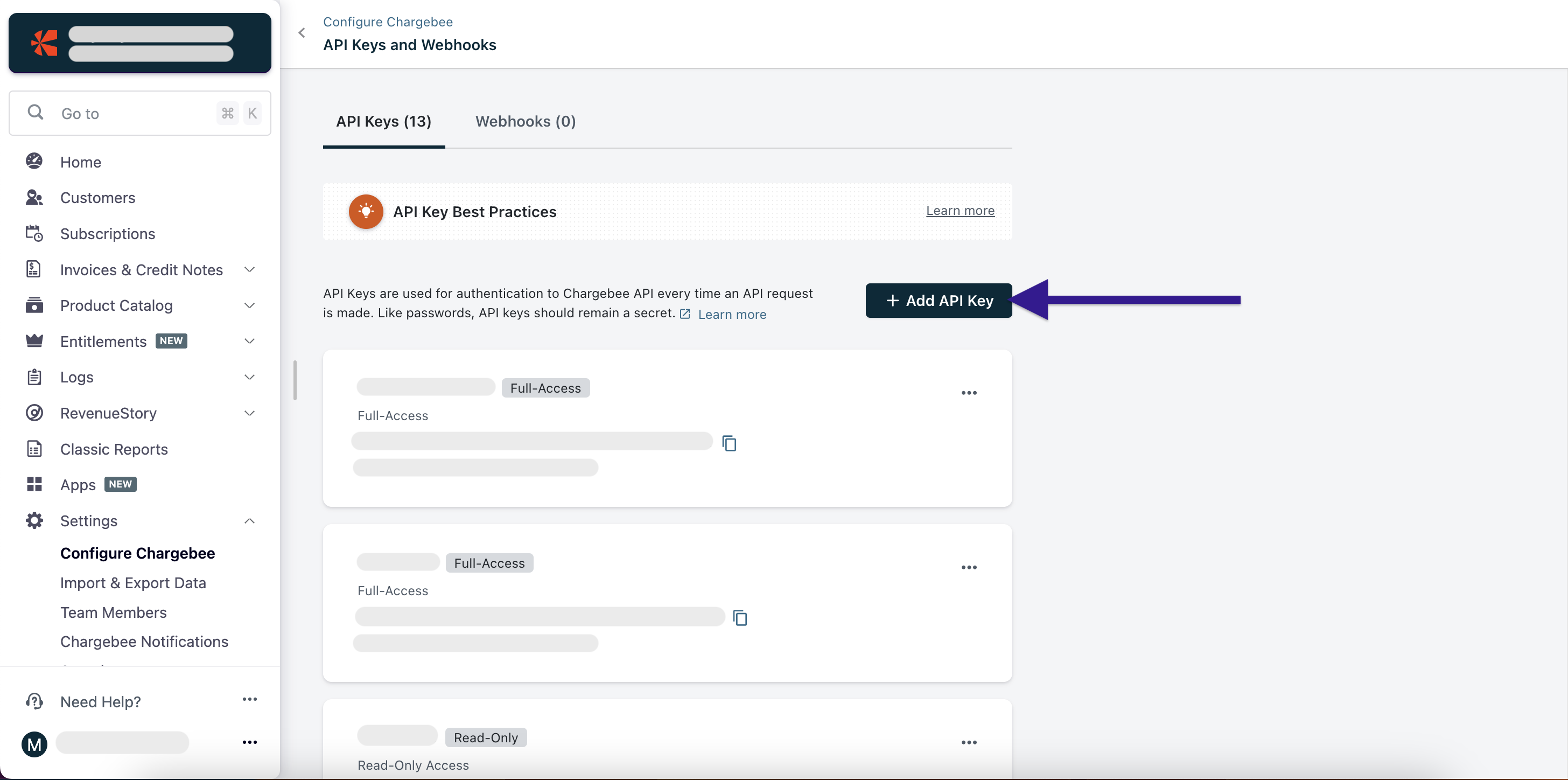Click the Need Help headset icon
Image resolution: width=1568 pixels, height=780 pixels.
coord(34,701)
